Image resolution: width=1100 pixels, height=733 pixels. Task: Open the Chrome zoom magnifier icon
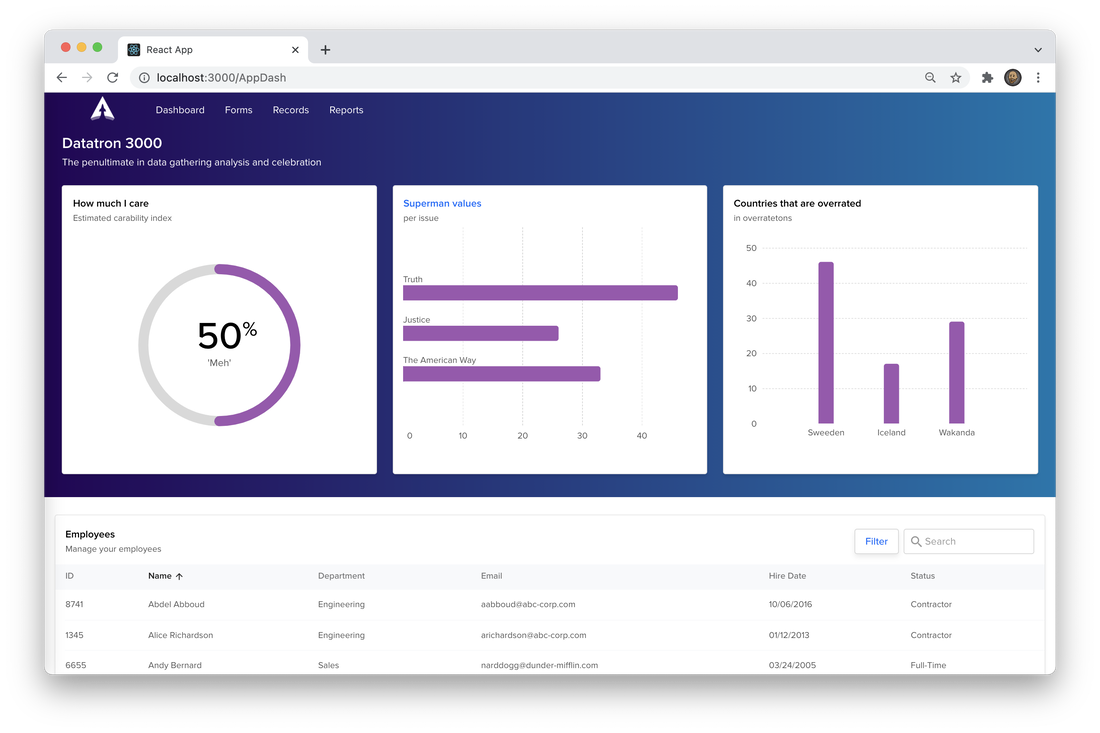click(930, 78)
